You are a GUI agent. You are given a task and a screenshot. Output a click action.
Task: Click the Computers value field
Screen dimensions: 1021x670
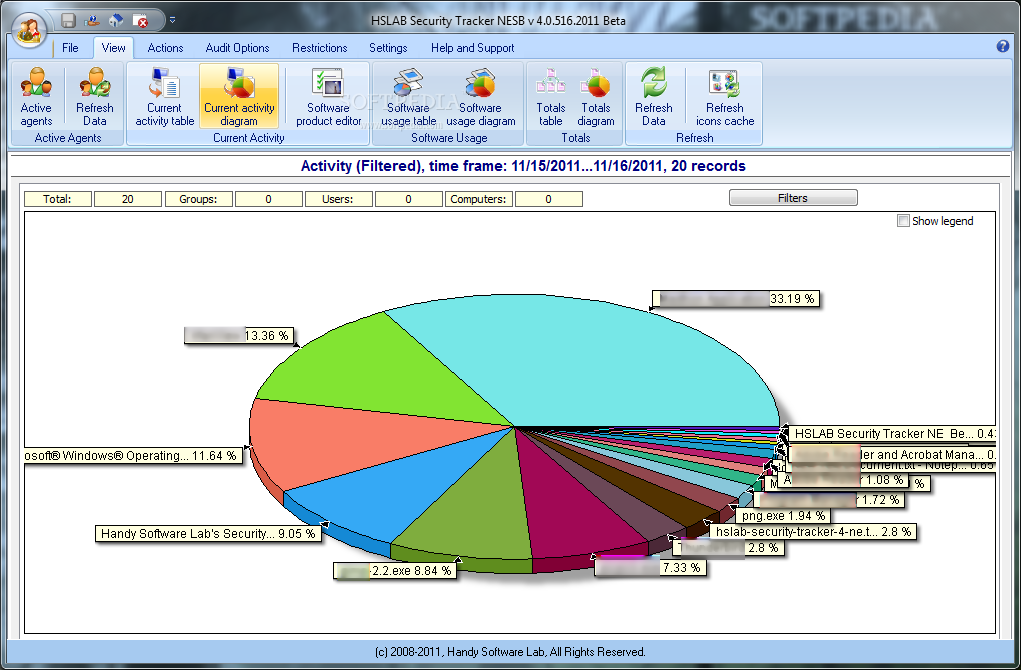[x=548, y=199]
